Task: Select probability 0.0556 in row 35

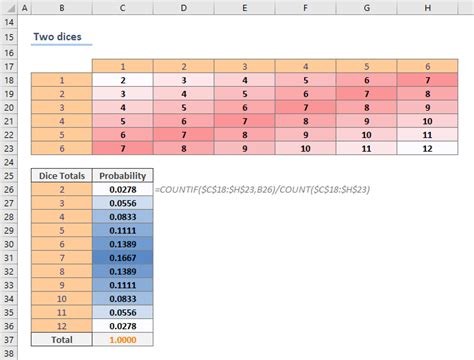Action: [x=123, y=312]
